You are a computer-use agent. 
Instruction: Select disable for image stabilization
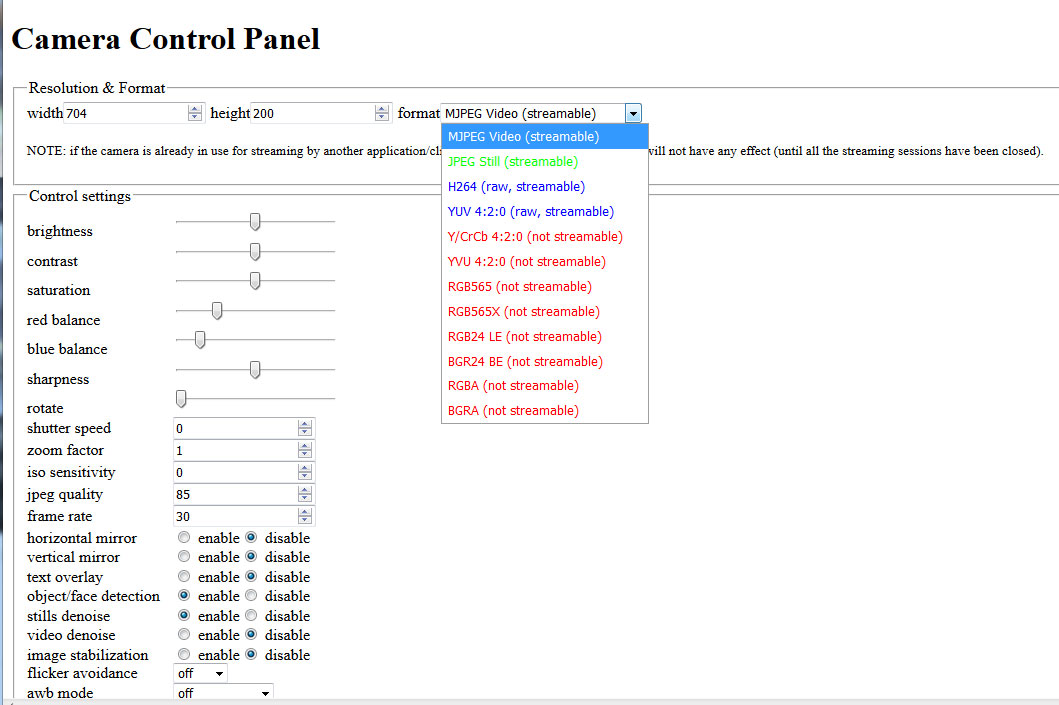251,654
